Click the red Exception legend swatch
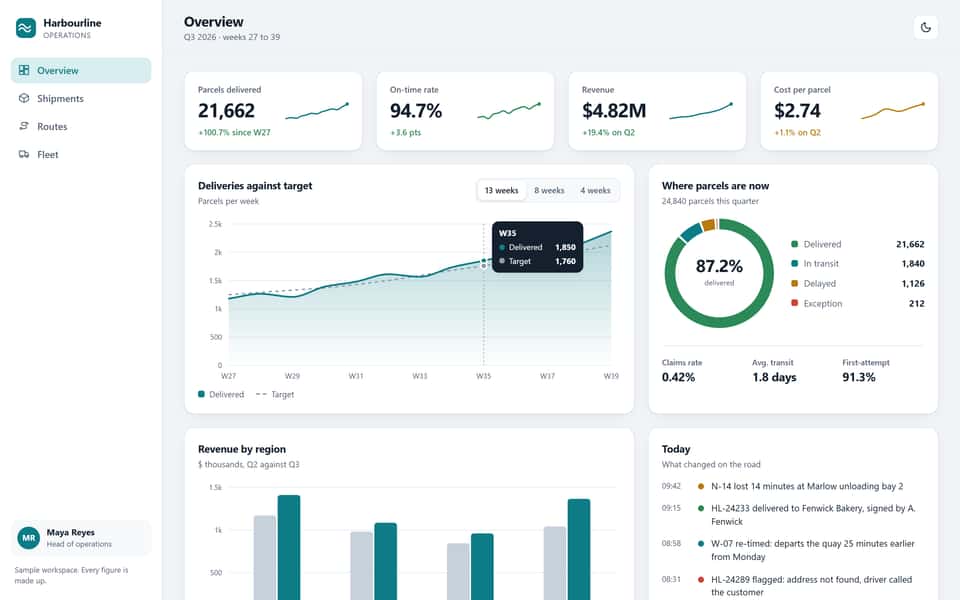Screen dimensions: 960x600 coord(795,303)
